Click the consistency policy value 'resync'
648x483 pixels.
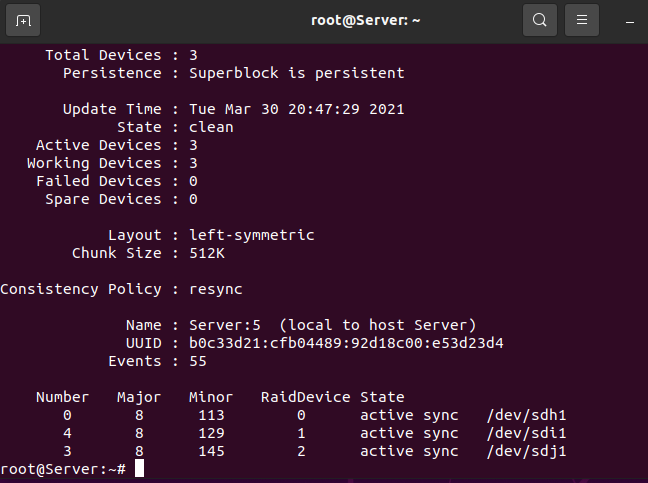pos(216,290)
